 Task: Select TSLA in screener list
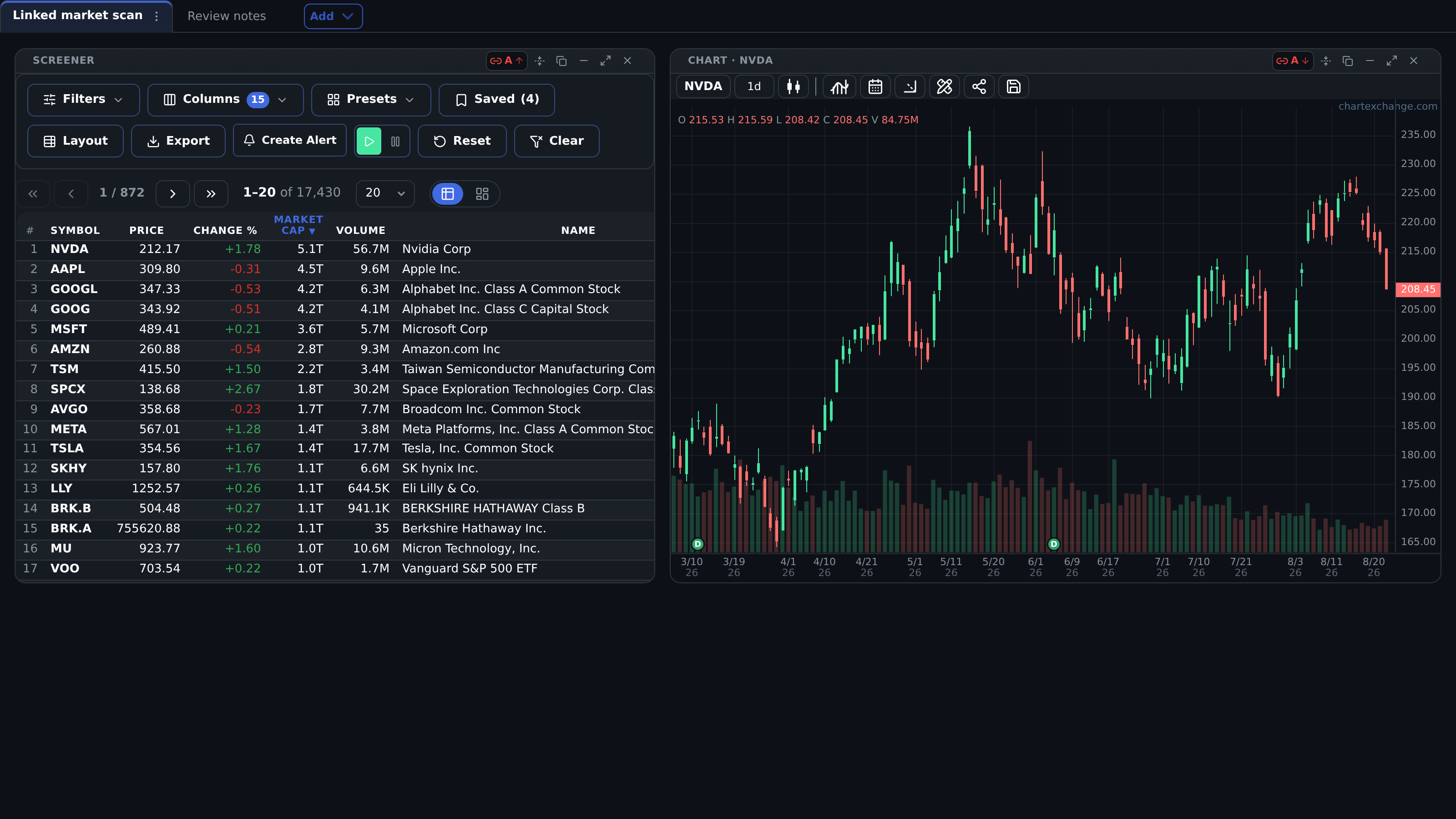click(x=67, y=448)
